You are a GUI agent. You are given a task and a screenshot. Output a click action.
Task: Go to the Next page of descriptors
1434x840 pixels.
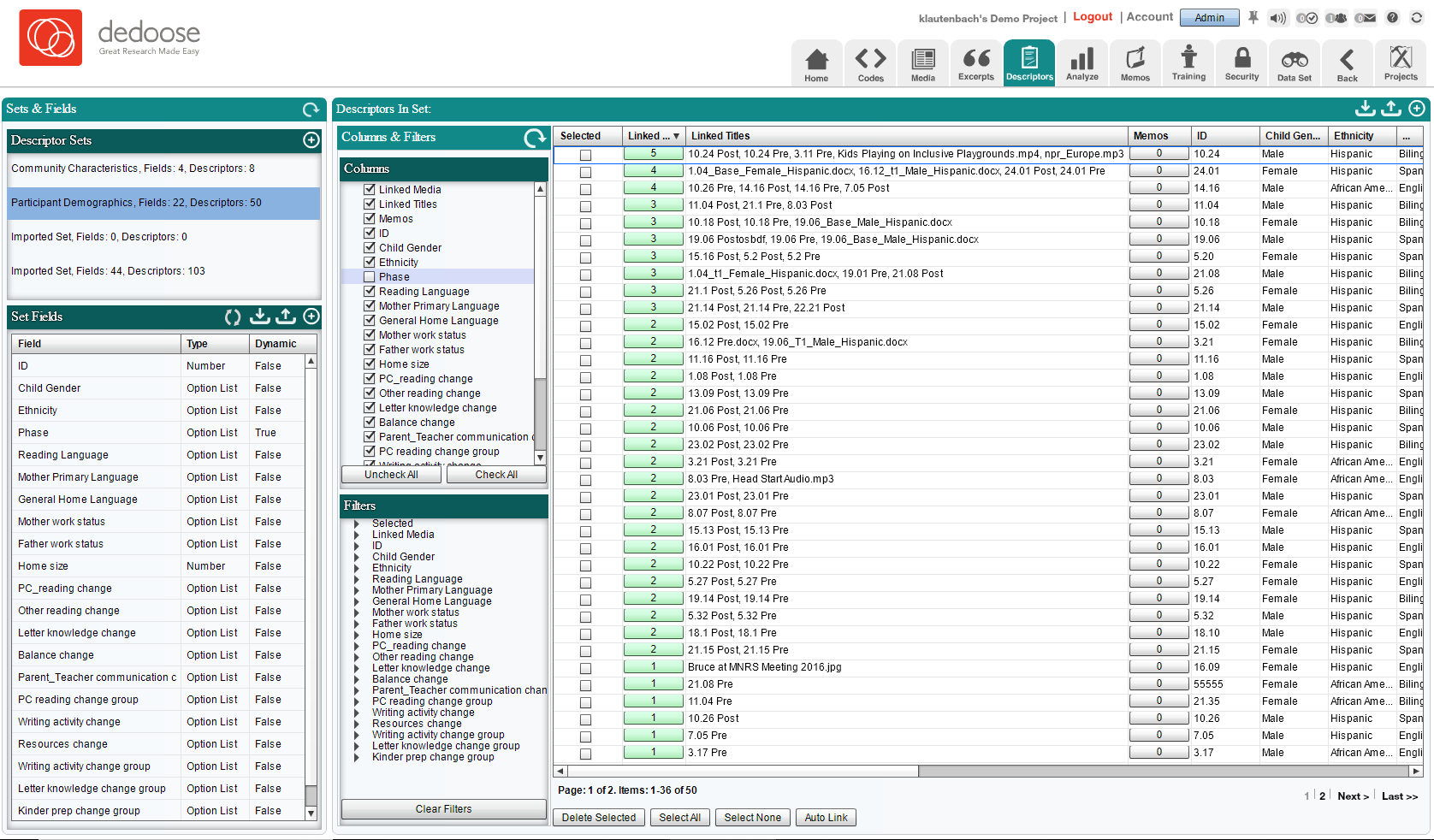click(x=1354, y=796)
